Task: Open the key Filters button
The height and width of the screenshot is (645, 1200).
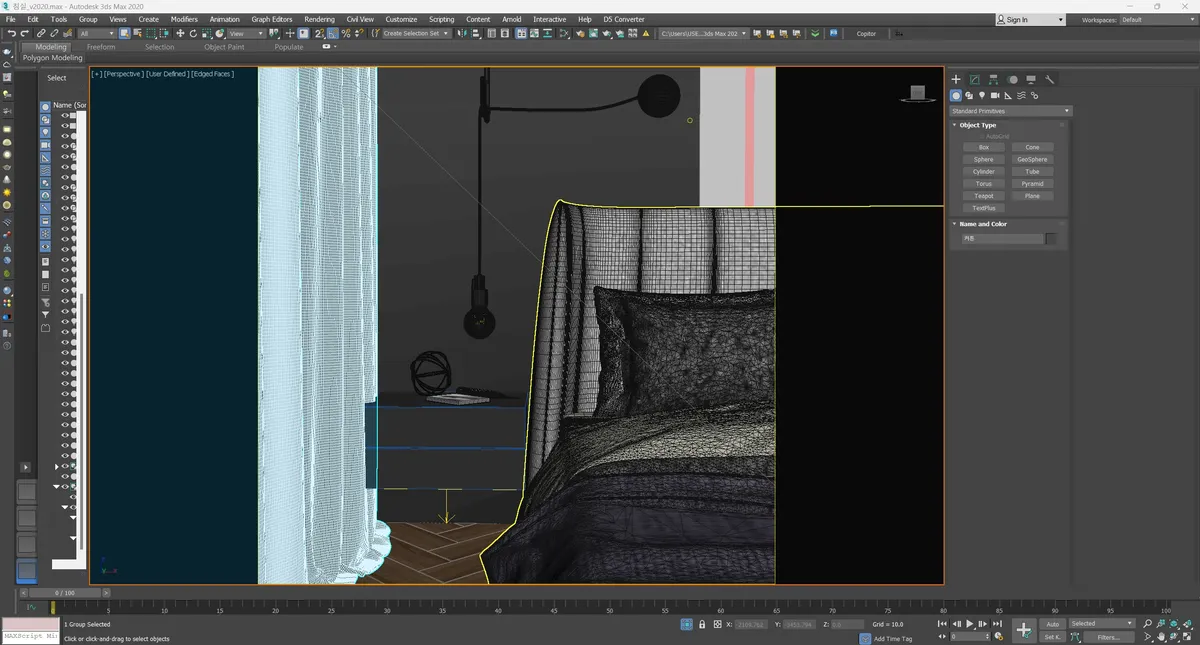Action: point(1108,637)
